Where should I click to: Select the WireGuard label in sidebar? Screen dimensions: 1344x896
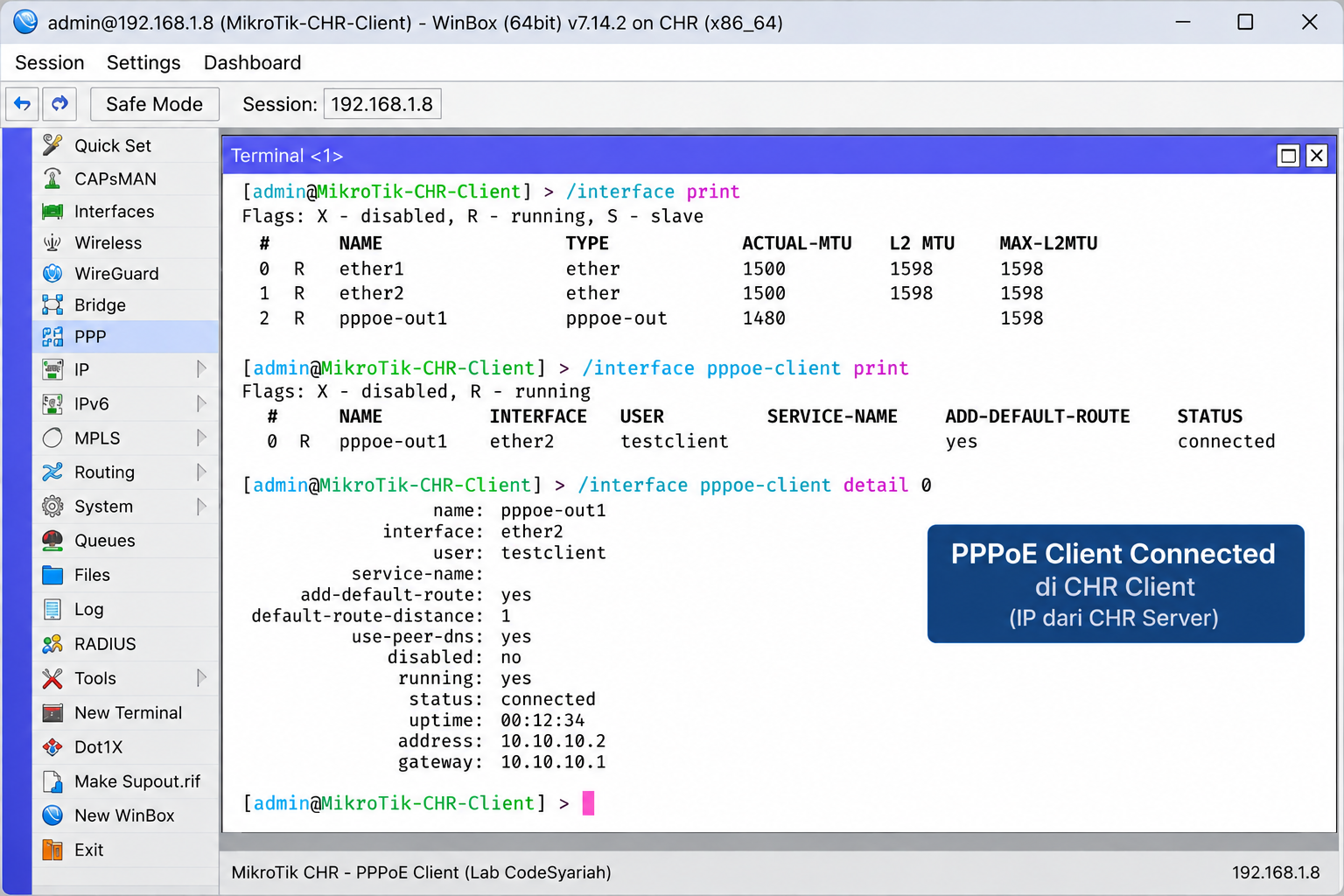coord(116,273)
